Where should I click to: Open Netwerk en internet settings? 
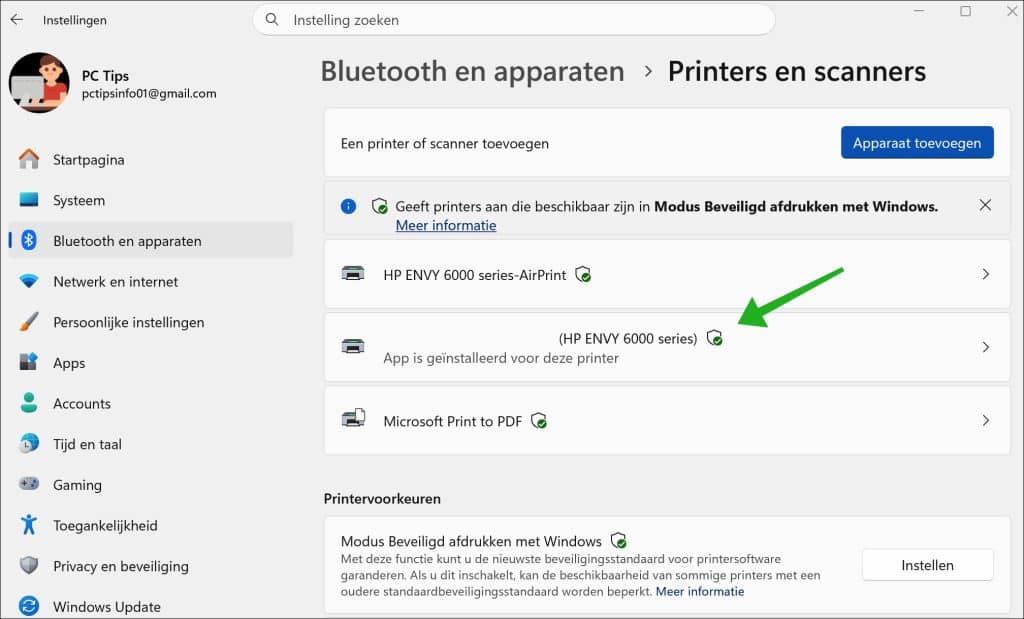click(151, 281)
